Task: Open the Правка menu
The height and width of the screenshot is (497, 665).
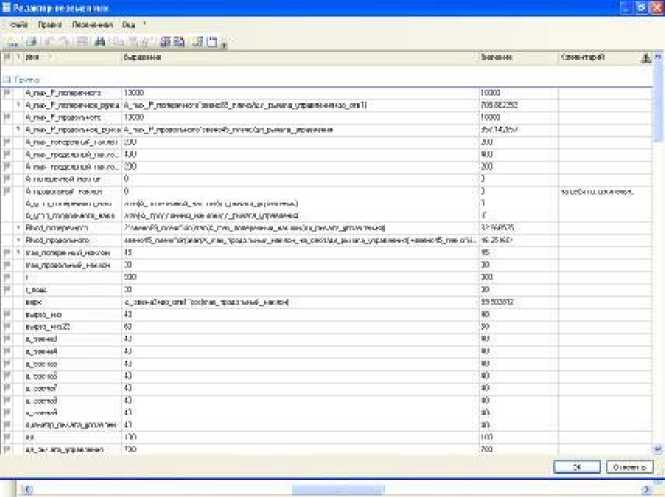Action: (50, 25)
